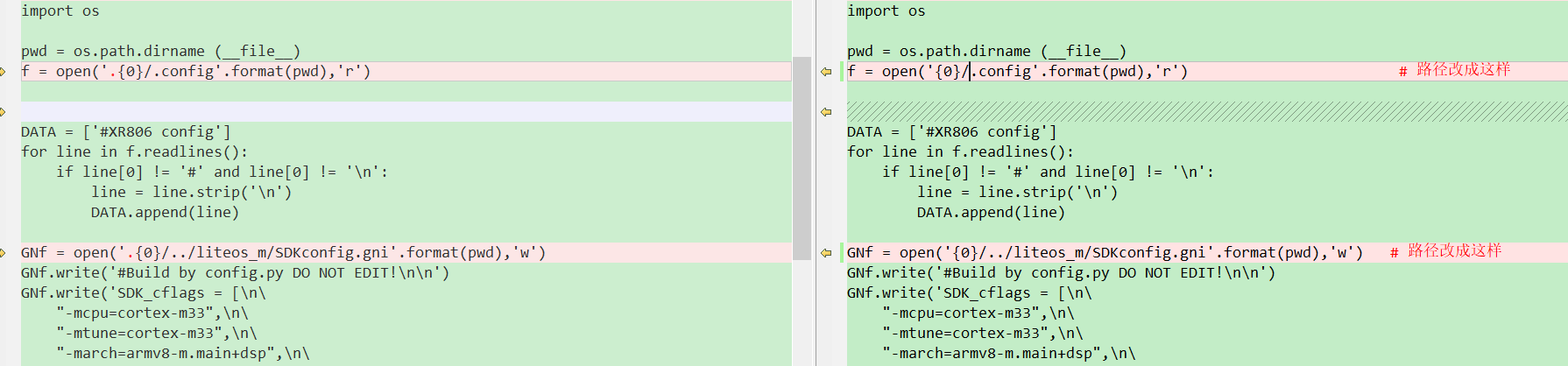
Task: Click left pane line.strip('\n') line
Action: (192, 193)
